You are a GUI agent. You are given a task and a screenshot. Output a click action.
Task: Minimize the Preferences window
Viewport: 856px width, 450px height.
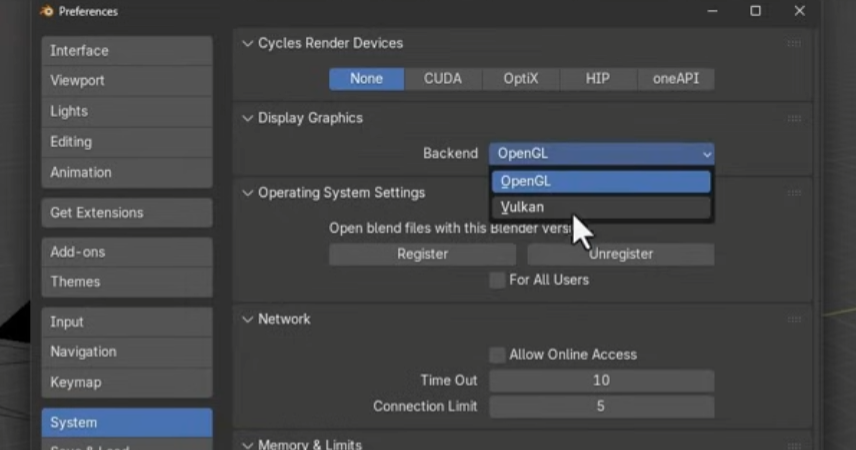[x=712, y=11]
